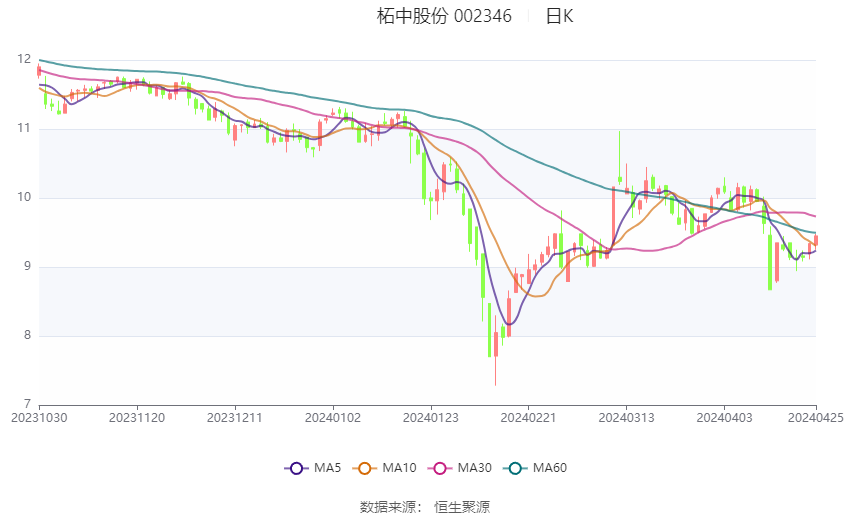Click the 20231211 date axis label
Screen dimensions: 850x517
(235, 416)
